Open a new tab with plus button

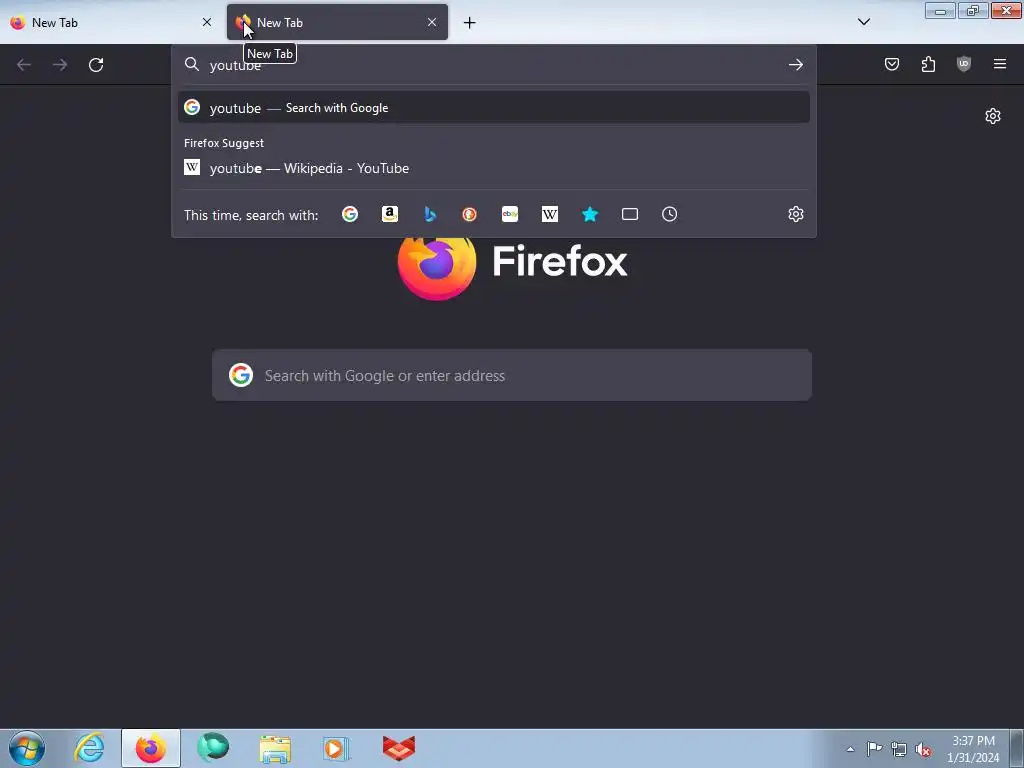coord(470,23)
